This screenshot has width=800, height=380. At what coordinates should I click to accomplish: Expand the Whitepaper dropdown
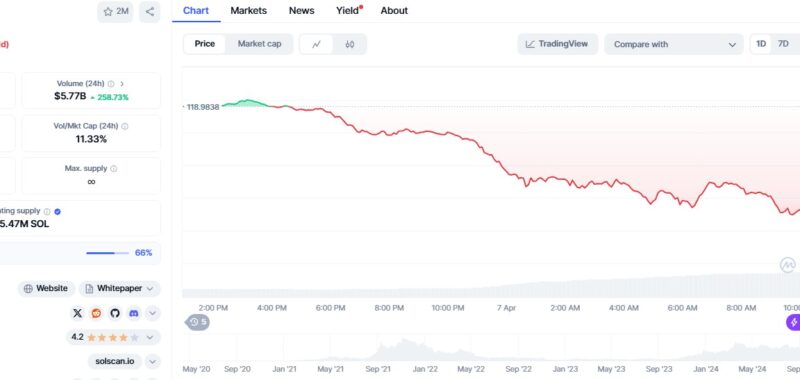click(120, 289)
